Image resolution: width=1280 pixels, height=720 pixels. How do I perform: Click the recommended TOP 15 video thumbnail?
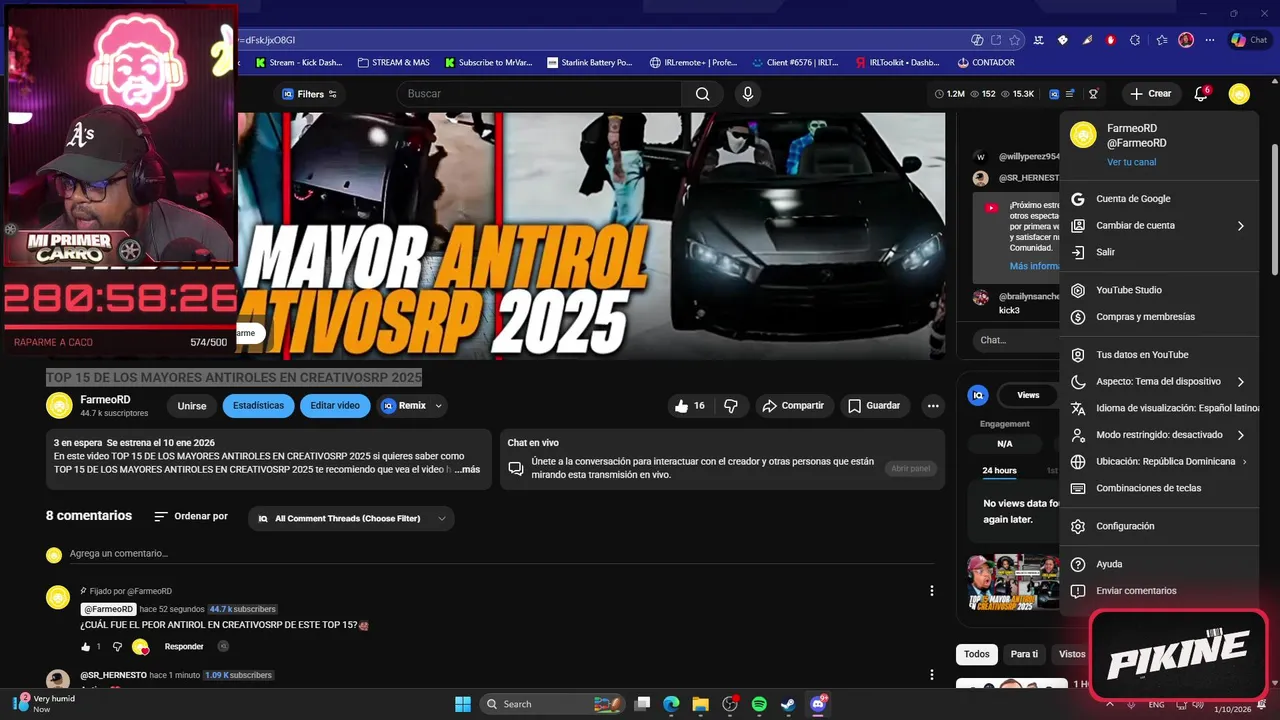click(1013, 582)
